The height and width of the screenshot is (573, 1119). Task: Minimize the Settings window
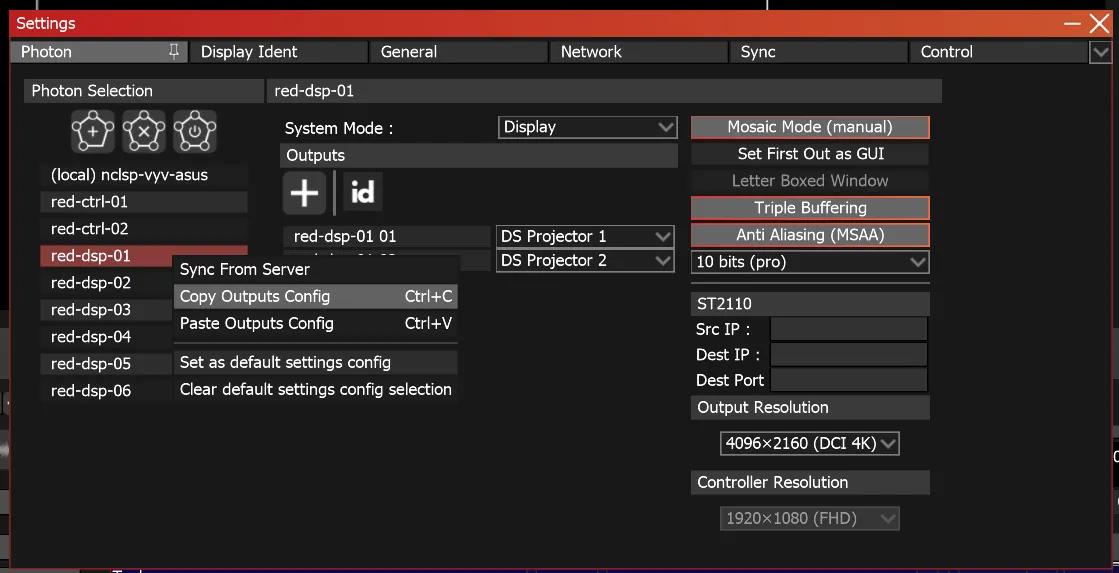1072,24
